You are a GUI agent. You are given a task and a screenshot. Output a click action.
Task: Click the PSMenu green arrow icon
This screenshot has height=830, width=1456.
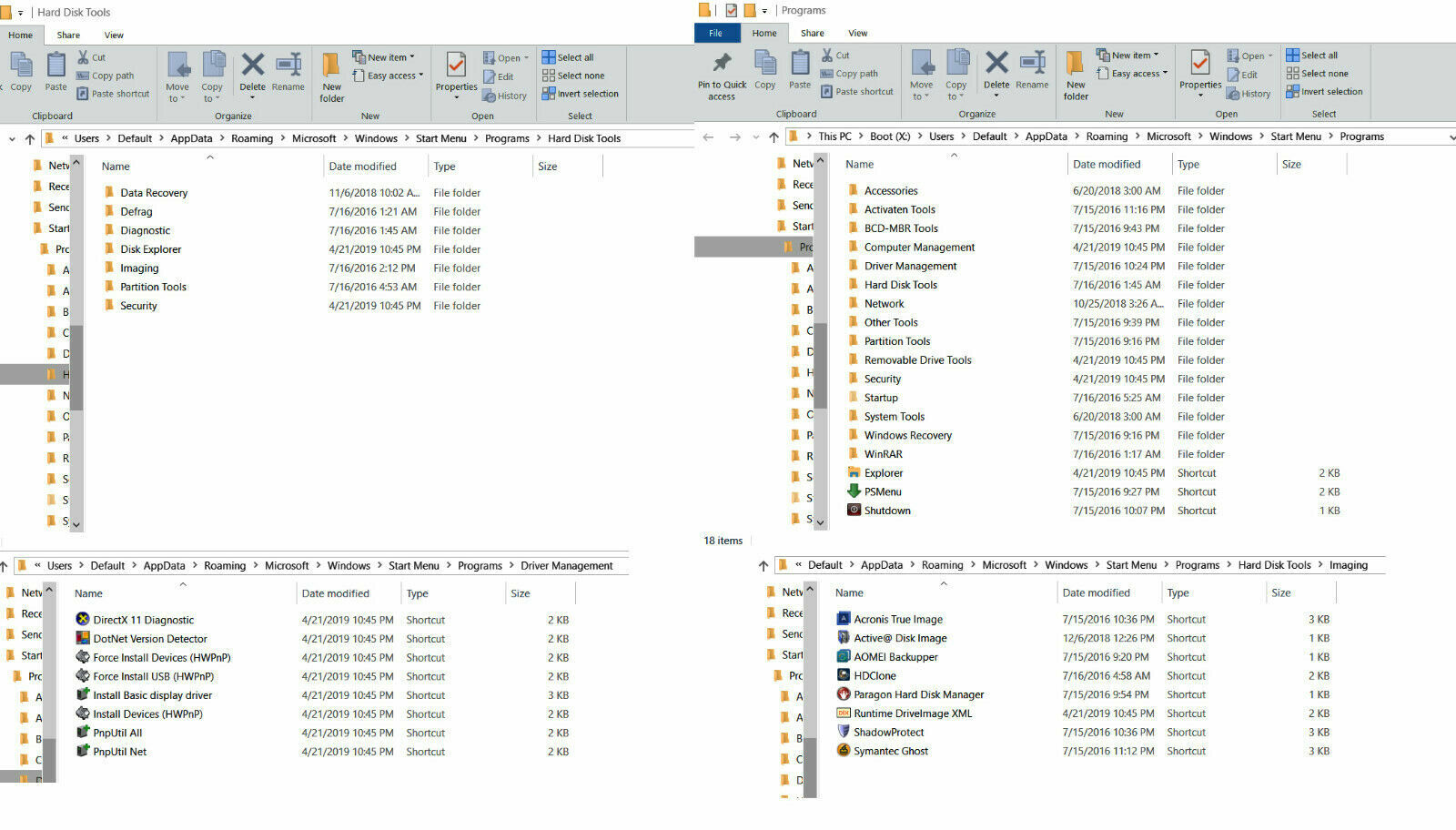(x=854, y=491)
